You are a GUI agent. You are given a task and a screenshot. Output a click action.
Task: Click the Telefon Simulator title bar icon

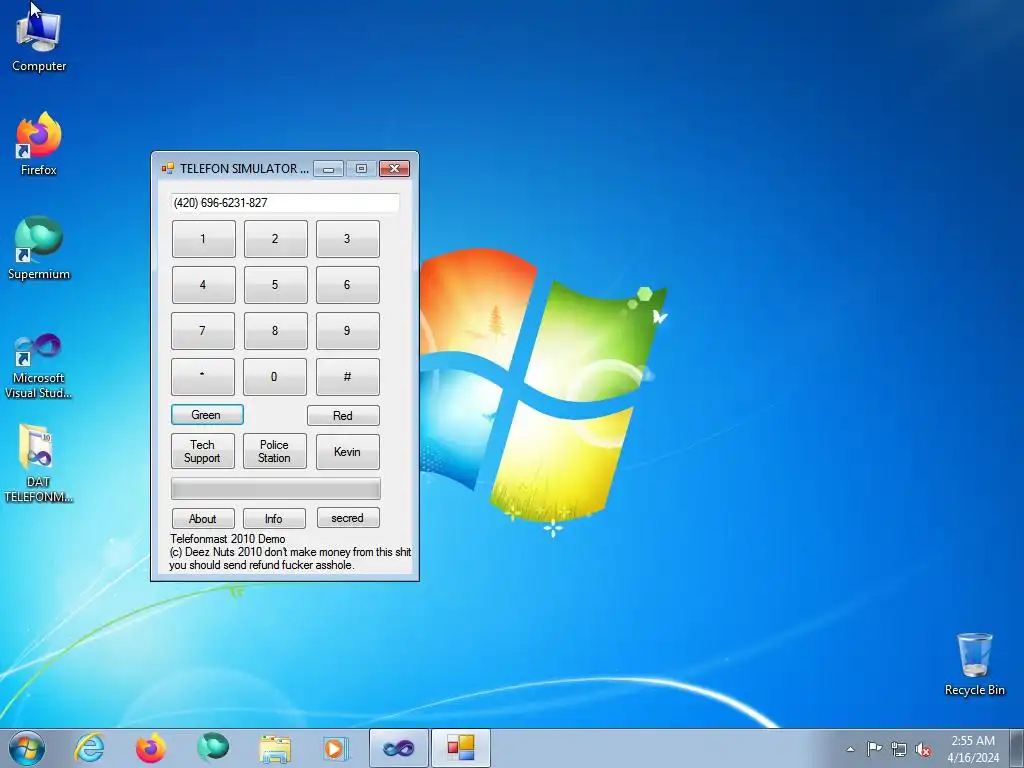[168, 168]
